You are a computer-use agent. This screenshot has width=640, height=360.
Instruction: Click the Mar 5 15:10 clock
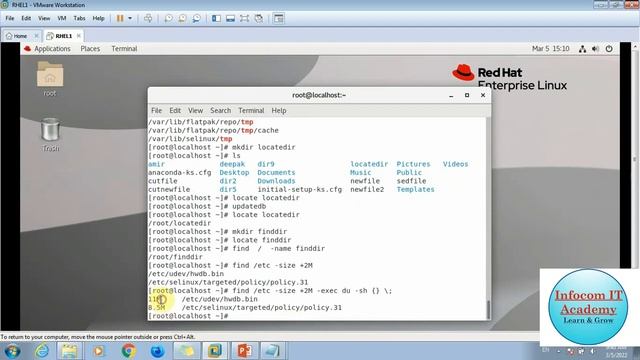(x=551, y=49)
